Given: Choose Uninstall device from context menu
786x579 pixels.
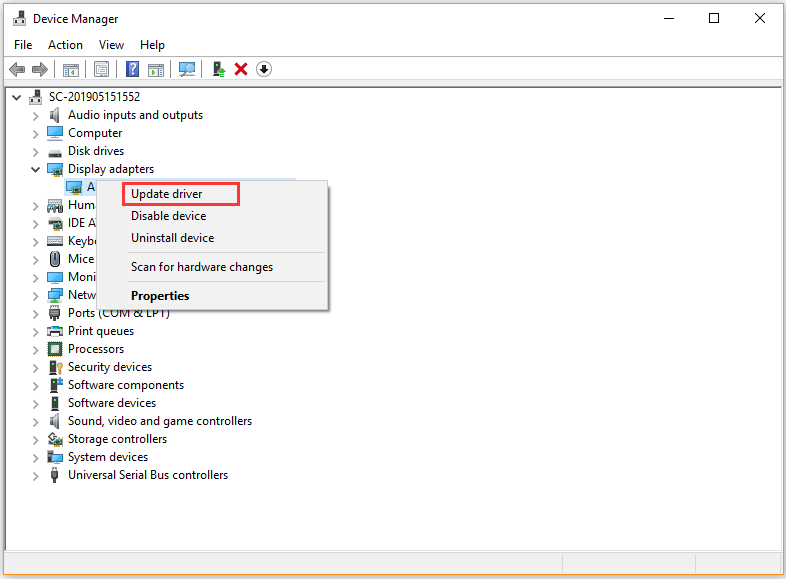Looking at the screenshot, I should pos(172,238).
